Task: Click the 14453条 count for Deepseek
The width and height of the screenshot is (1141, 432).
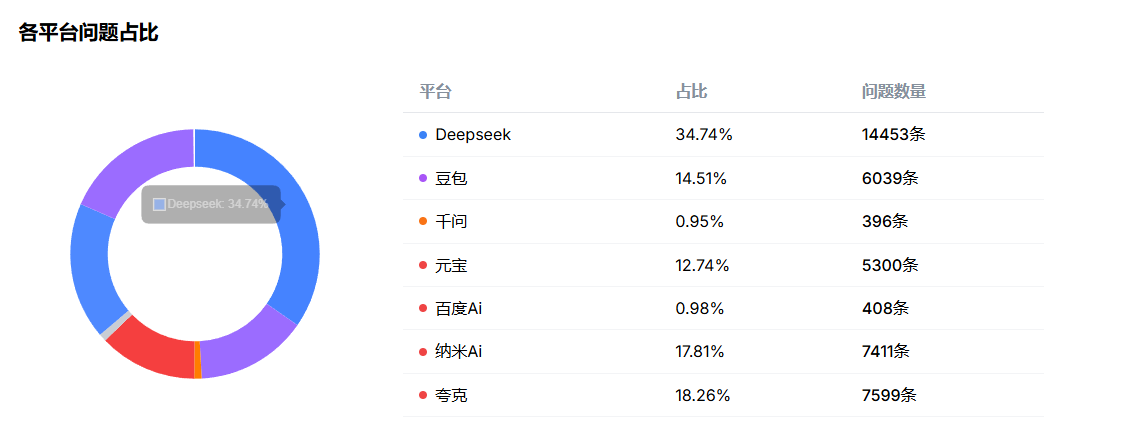Action: [893, 135]
